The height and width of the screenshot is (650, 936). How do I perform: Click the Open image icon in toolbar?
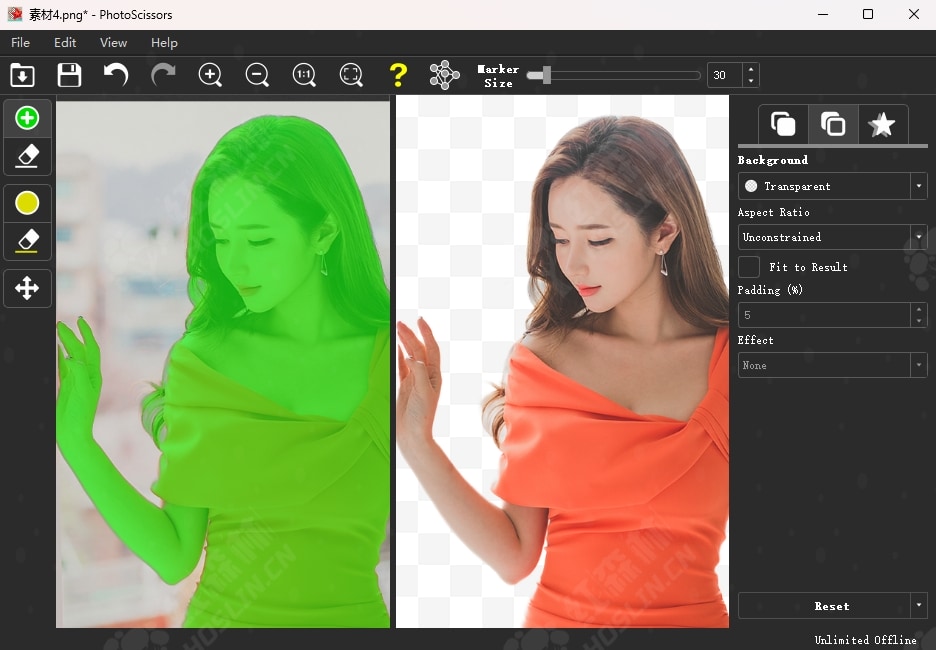click(x=22, y=75)
